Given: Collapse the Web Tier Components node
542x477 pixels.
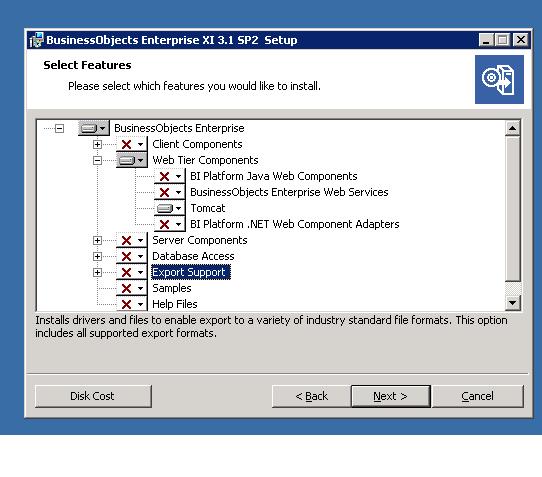Looking at the screenshot, I should (97, 160).
